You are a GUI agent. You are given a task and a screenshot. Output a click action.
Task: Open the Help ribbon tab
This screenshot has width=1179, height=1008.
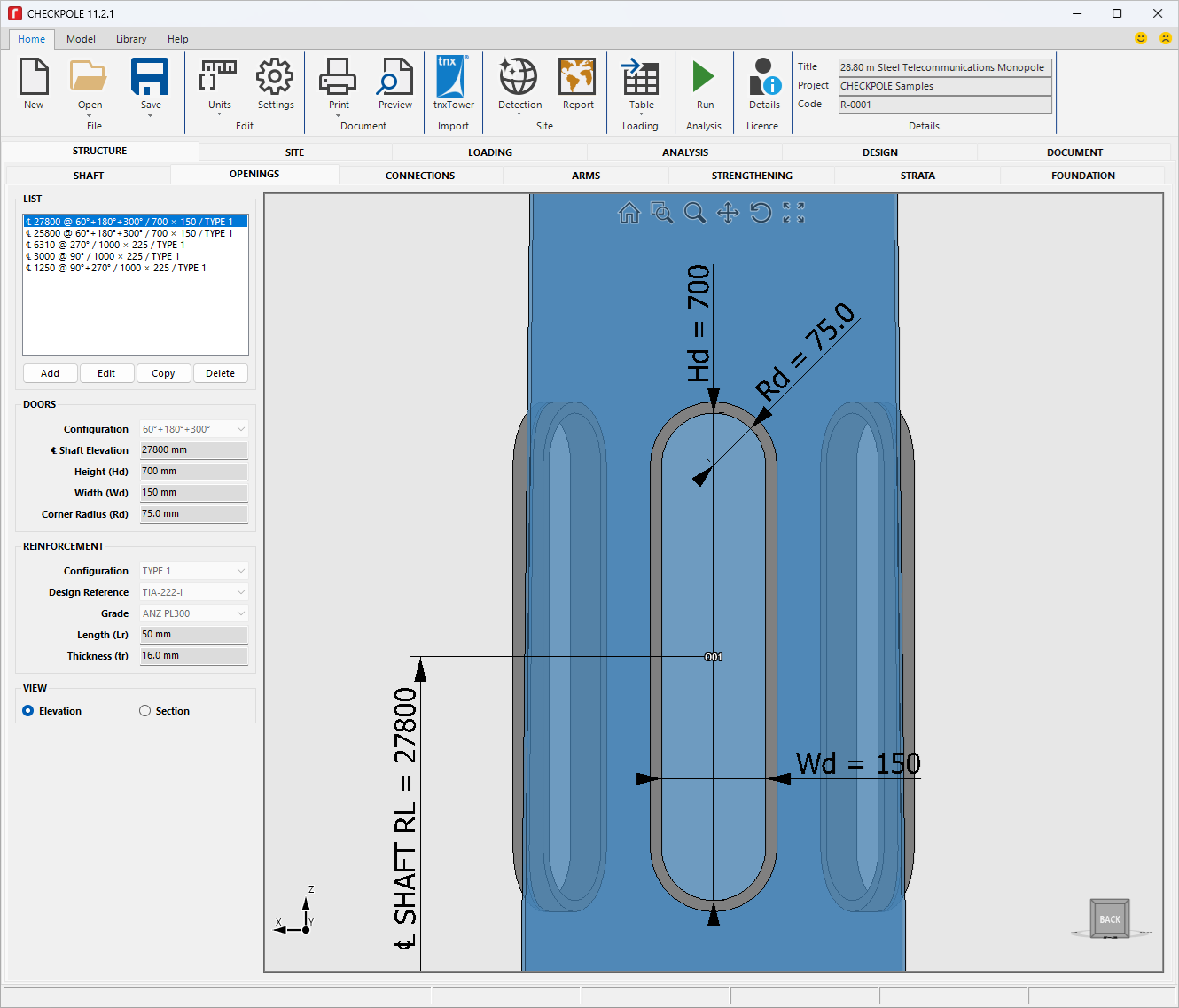click(178, 39)
